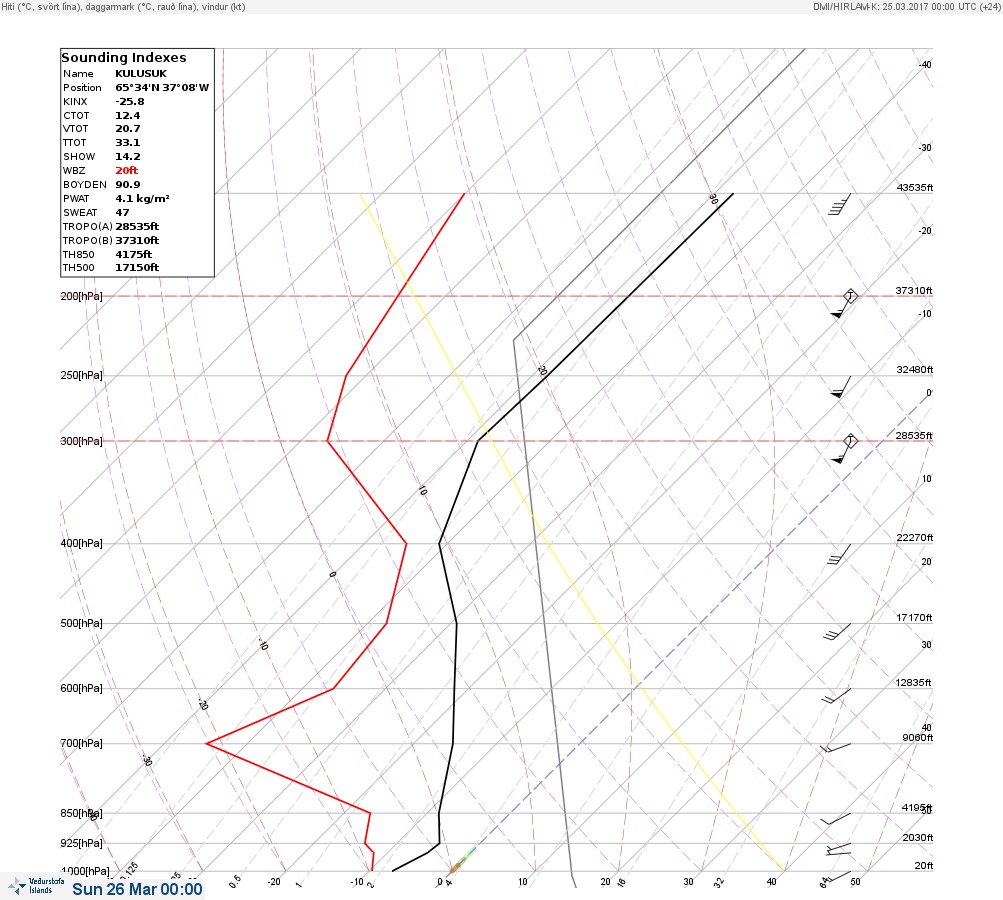Click the 'Sounding Indexes' title

pos(123,58)
